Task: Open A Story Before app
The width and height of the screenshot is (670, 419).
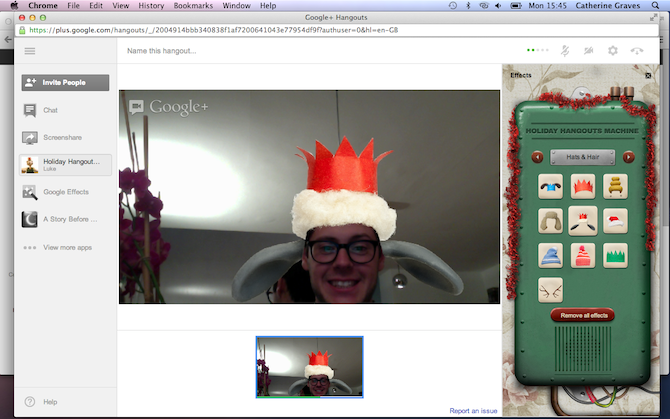Action: pos(65,220)
